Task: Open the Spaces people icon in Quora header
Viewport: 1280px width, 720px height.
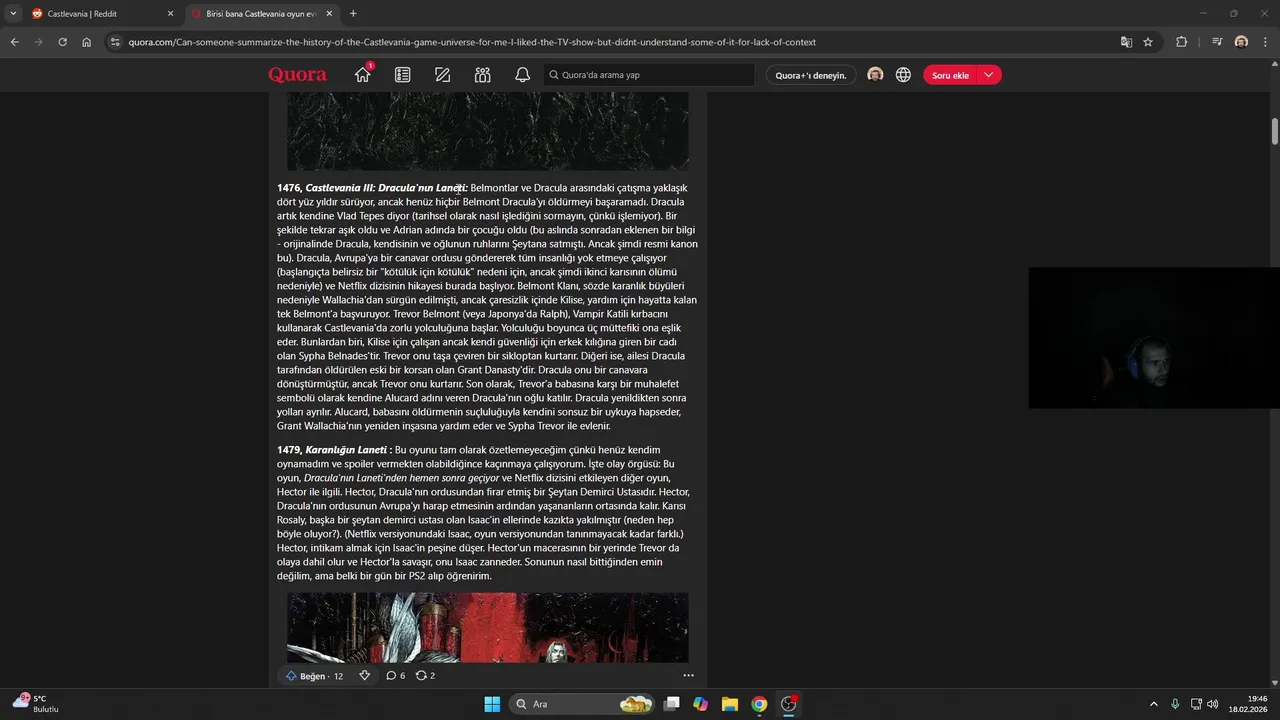Action: [x=482, y=75]
